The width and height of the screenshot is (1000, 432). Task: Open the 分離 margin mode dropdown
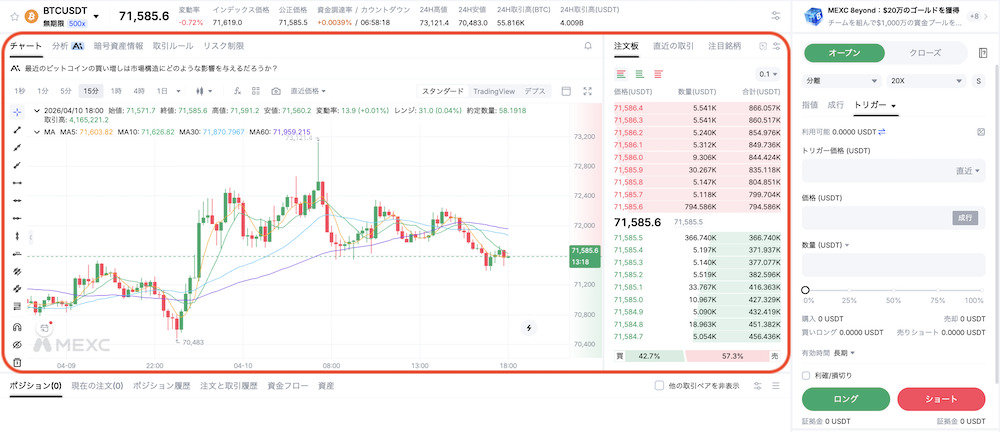[x=842, y=81]
